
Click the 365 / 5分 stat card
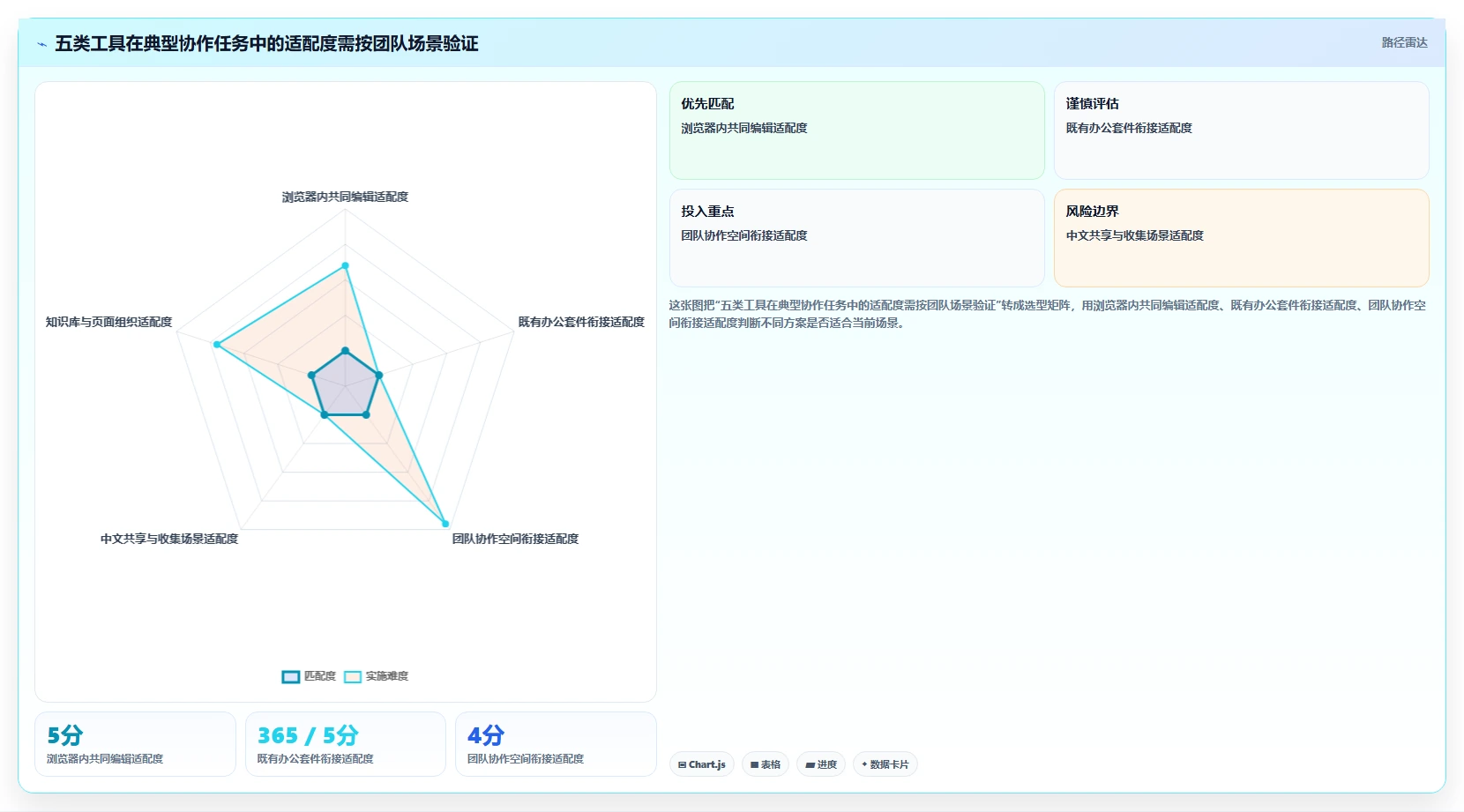click(346, 744)
